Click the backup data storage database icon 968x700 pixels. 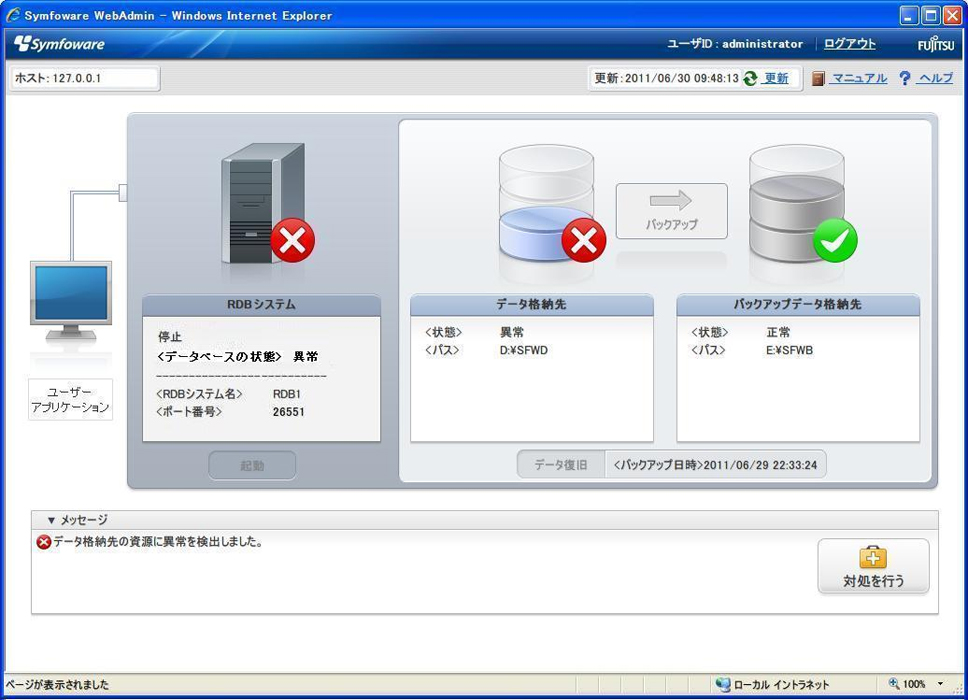(796, 202)
